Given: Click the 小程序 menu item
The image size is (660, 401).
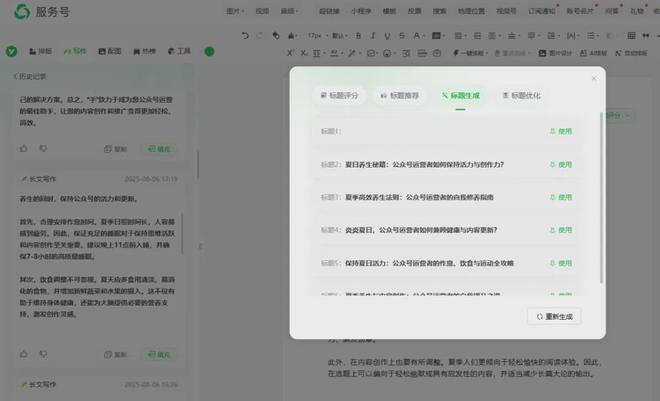Looking at the screenshot, I should [x=361, y=11].
